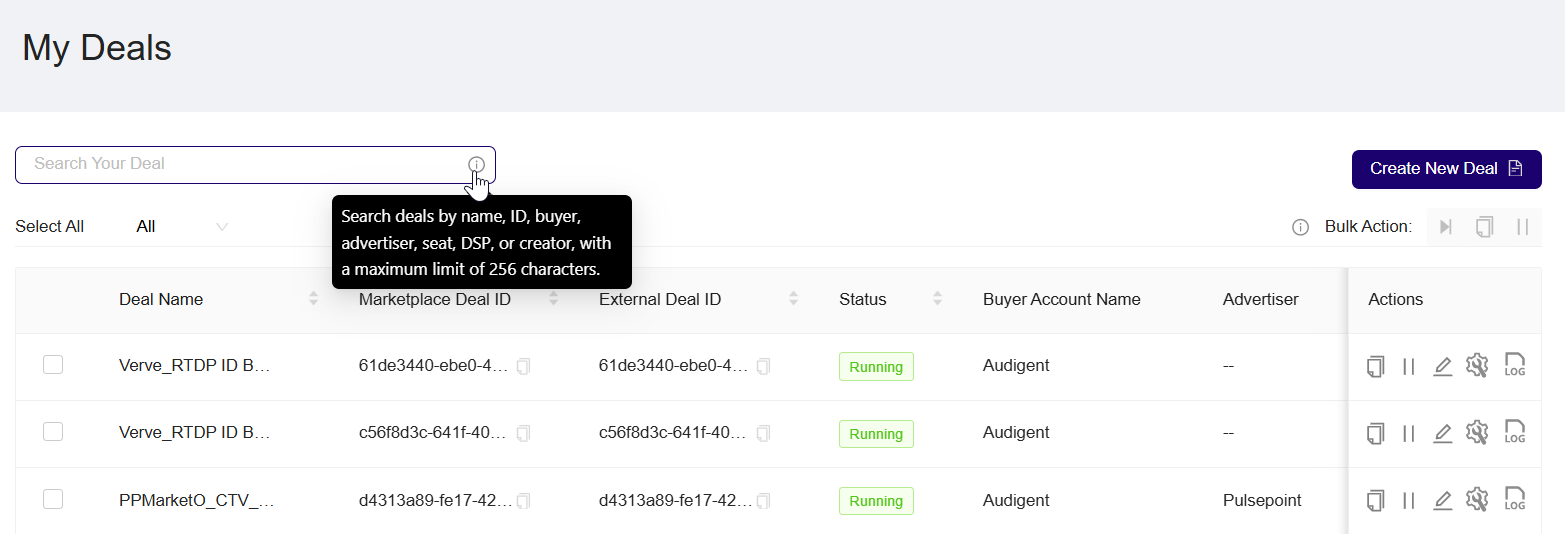This screenshot has width=1565, height=534.
Task: Click the info icon inside the search box
Action: click(x=476, y=164)
